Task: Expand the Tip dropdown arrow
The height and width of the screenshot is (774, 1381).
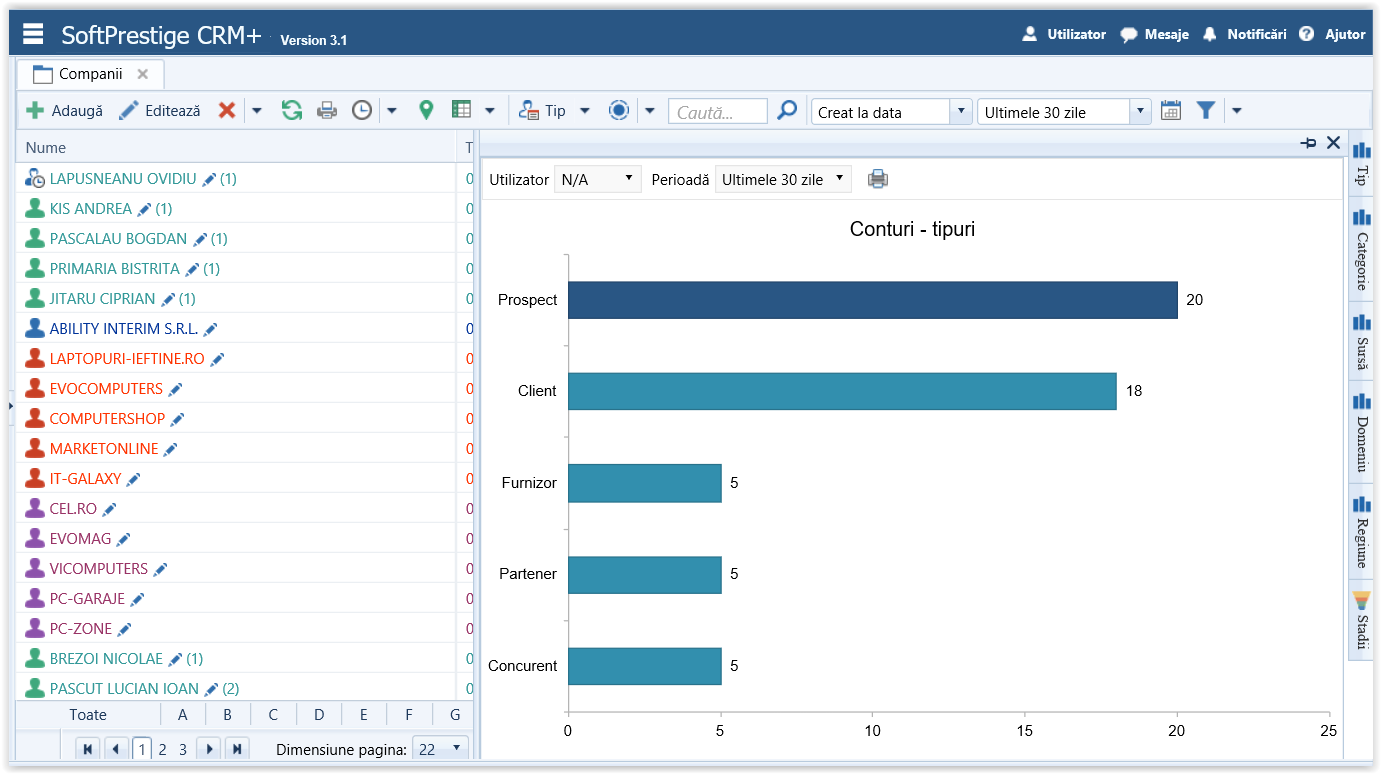Action: pyautogui.click(x=585, y=111)
